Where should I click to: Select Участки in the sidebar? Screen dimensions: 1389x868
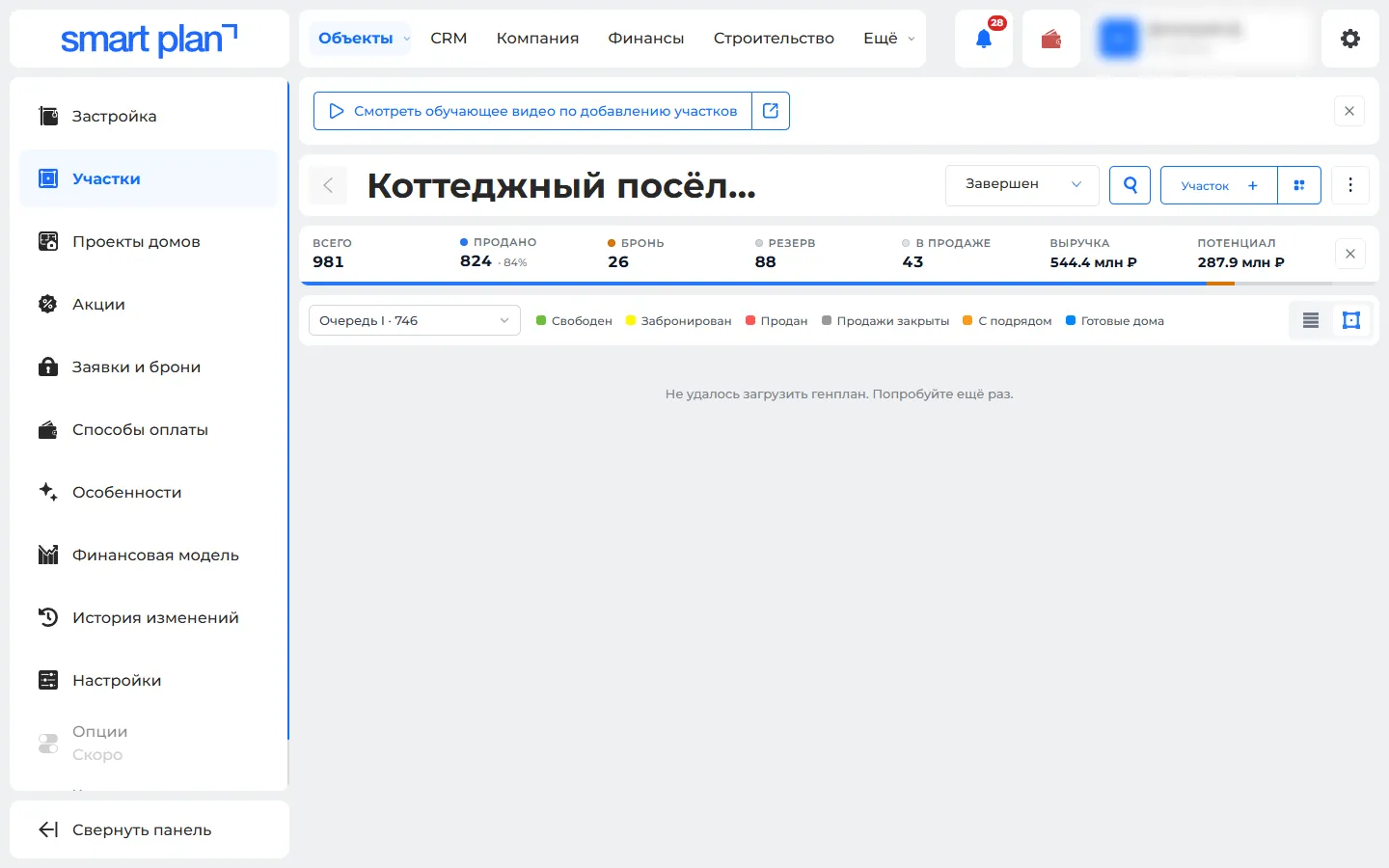click(149, 178)
